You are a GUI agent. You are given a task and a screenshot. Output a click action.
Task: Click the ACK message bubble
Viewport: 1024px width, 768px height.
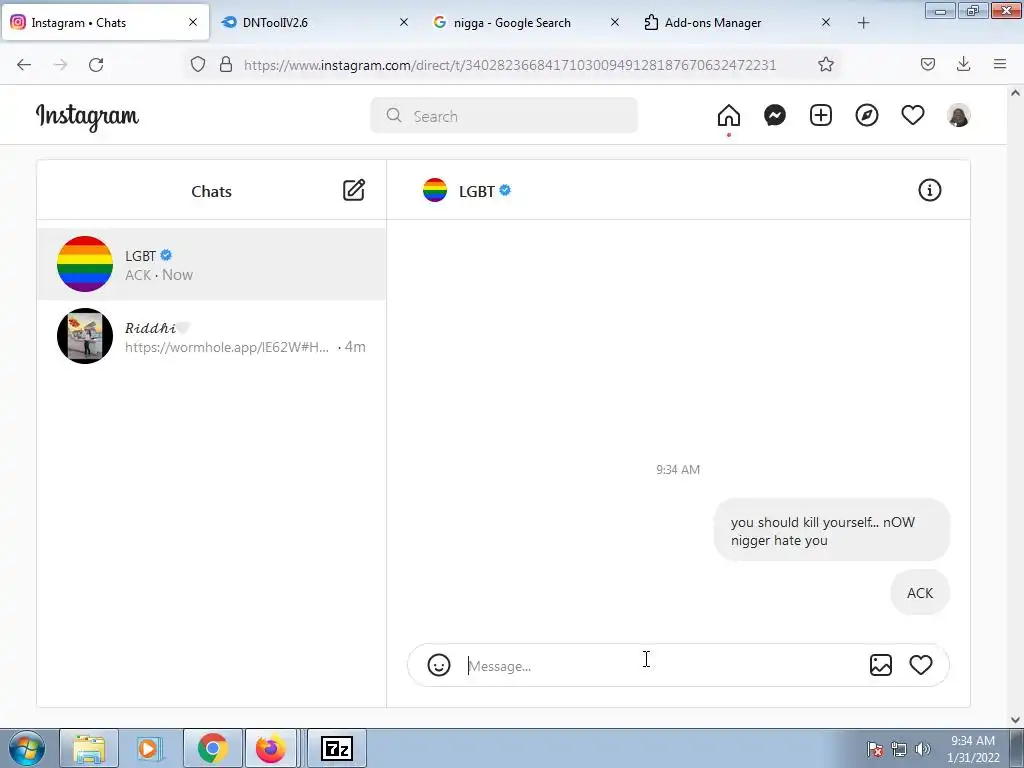[920, 593]
